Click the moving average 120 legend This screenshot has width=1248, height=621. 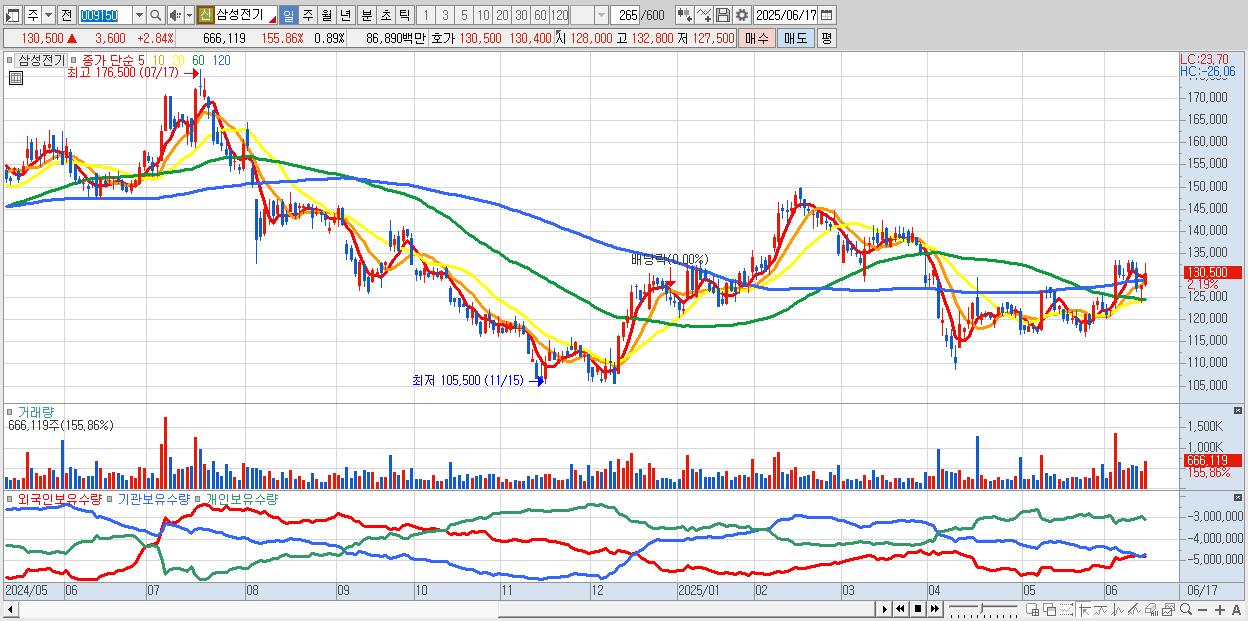pyautogui.click(x=222, y=60)
